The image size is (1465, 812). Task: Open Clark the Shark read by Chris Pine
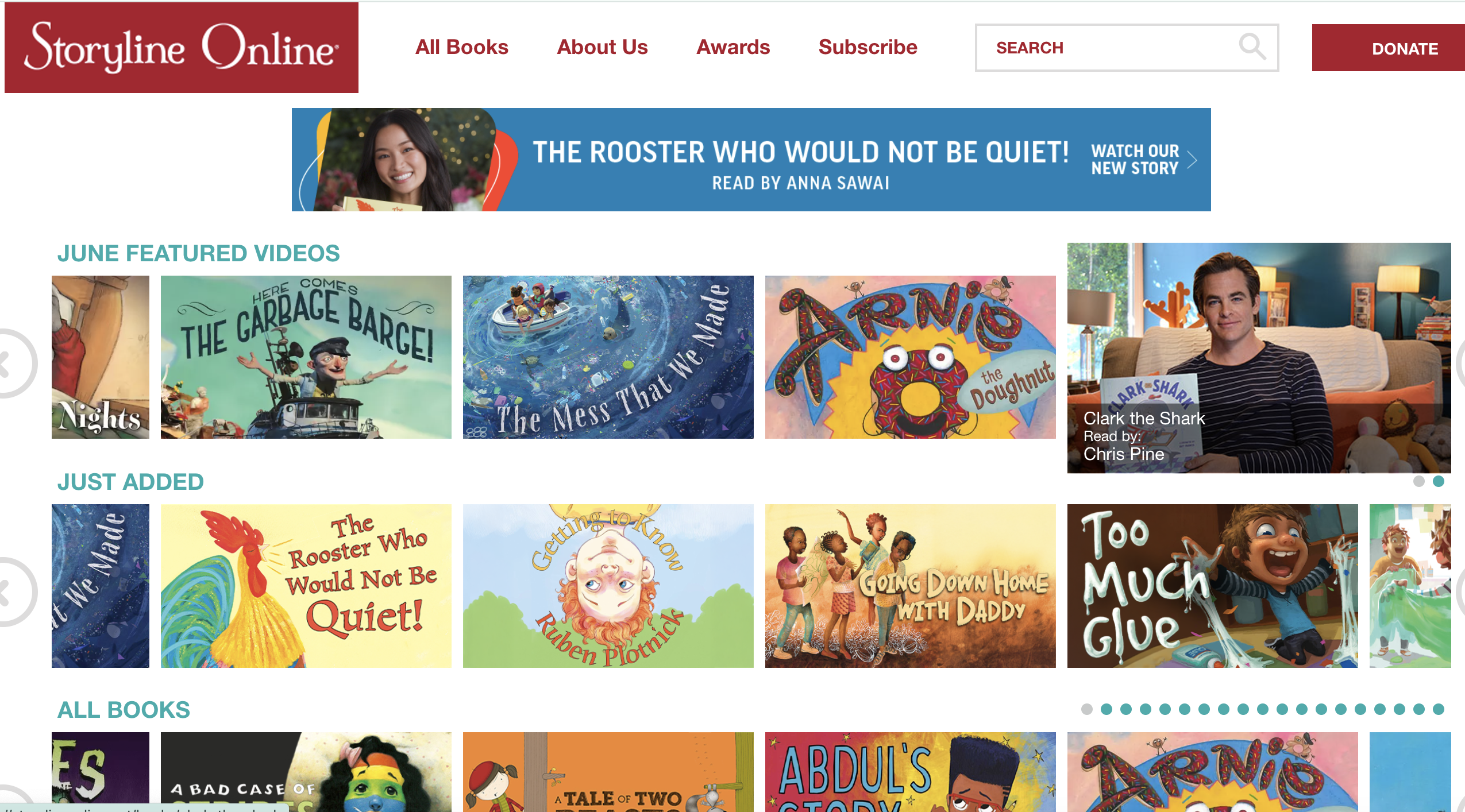(x=1259, y=358)
